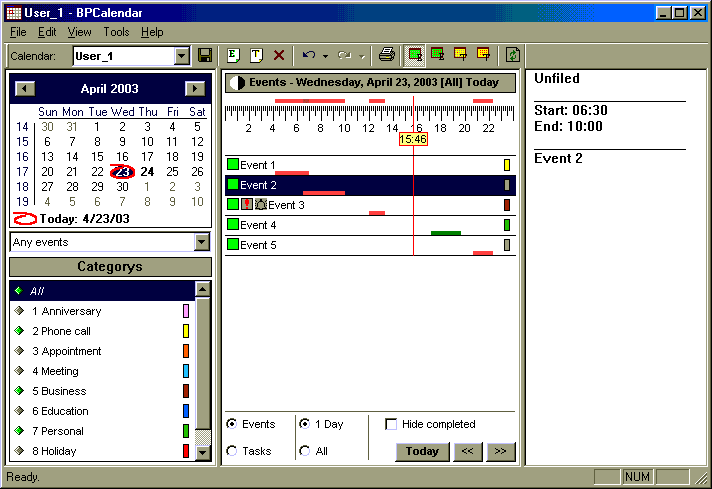Create a new task with the T page icon

pyautogui.click(x=256, y=55)
